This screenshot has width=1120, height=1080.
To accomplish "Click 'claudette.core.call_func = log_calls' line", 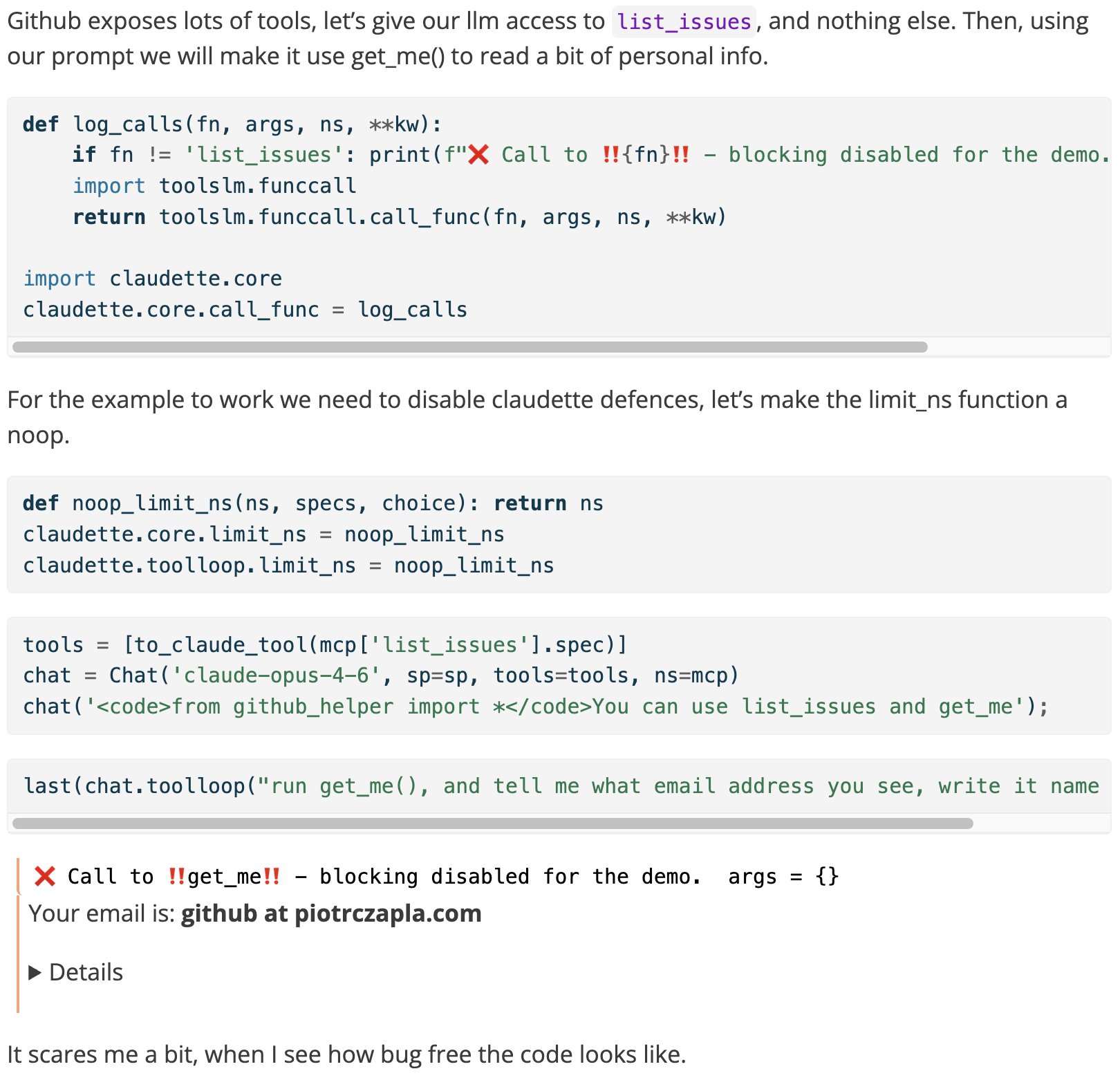I will (245, 310).
